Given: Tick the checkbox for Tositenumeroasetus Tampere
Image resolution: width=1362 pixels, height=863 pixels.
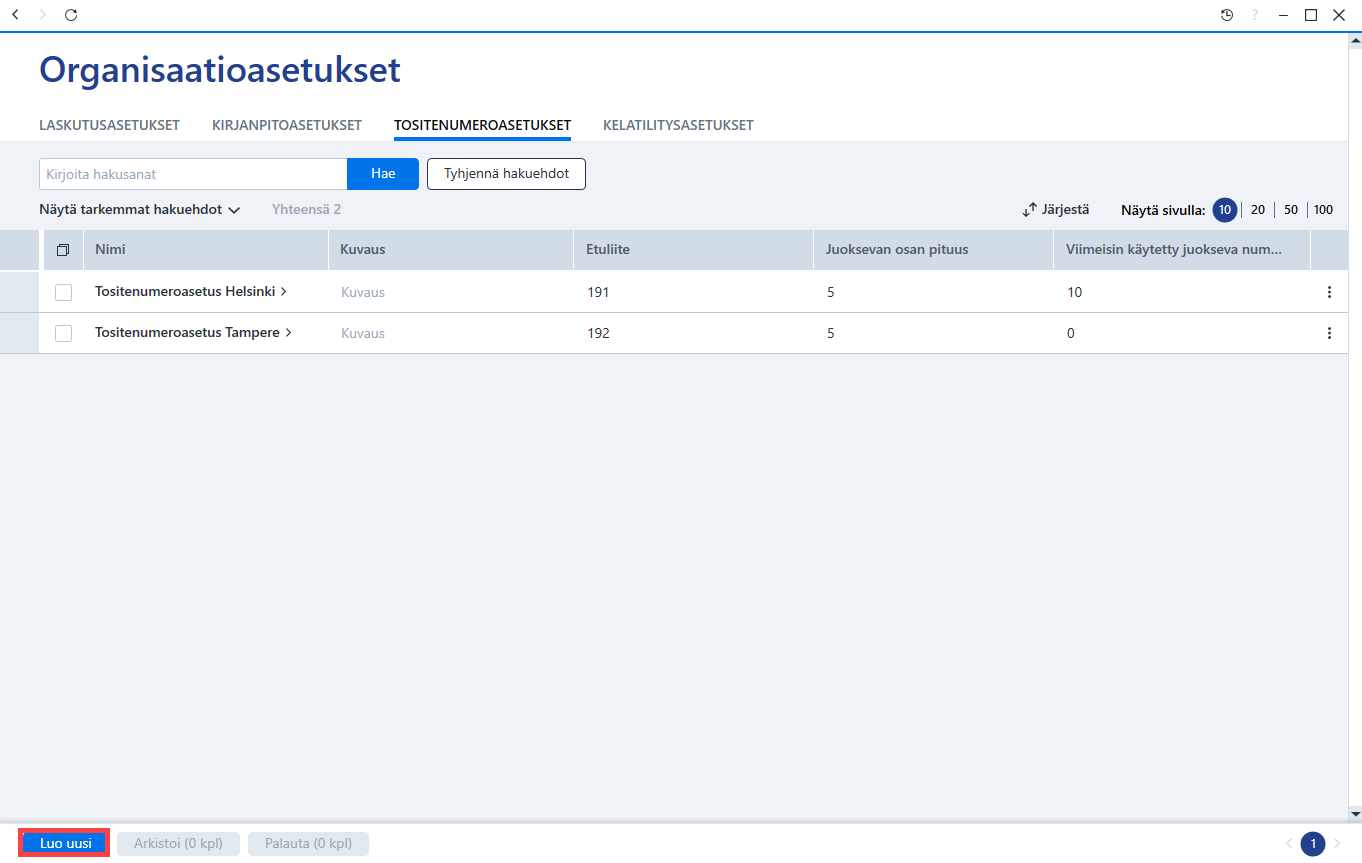Looking at the screenshot, I should click(63, 333).
